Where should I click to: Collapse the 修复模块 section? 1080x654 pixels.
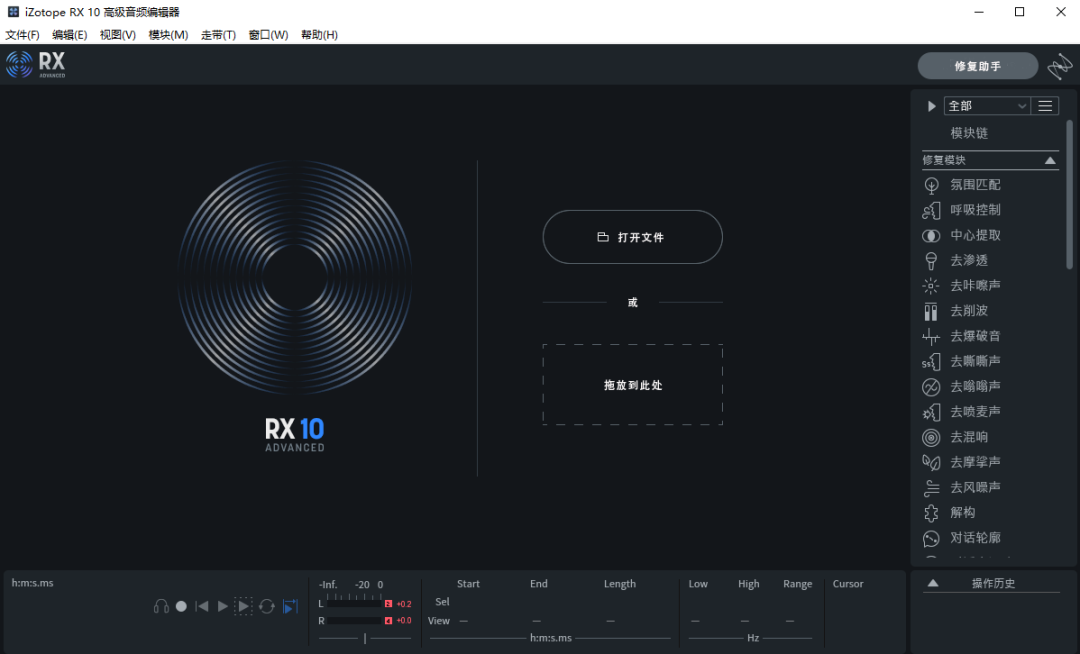pos(1049,159)
